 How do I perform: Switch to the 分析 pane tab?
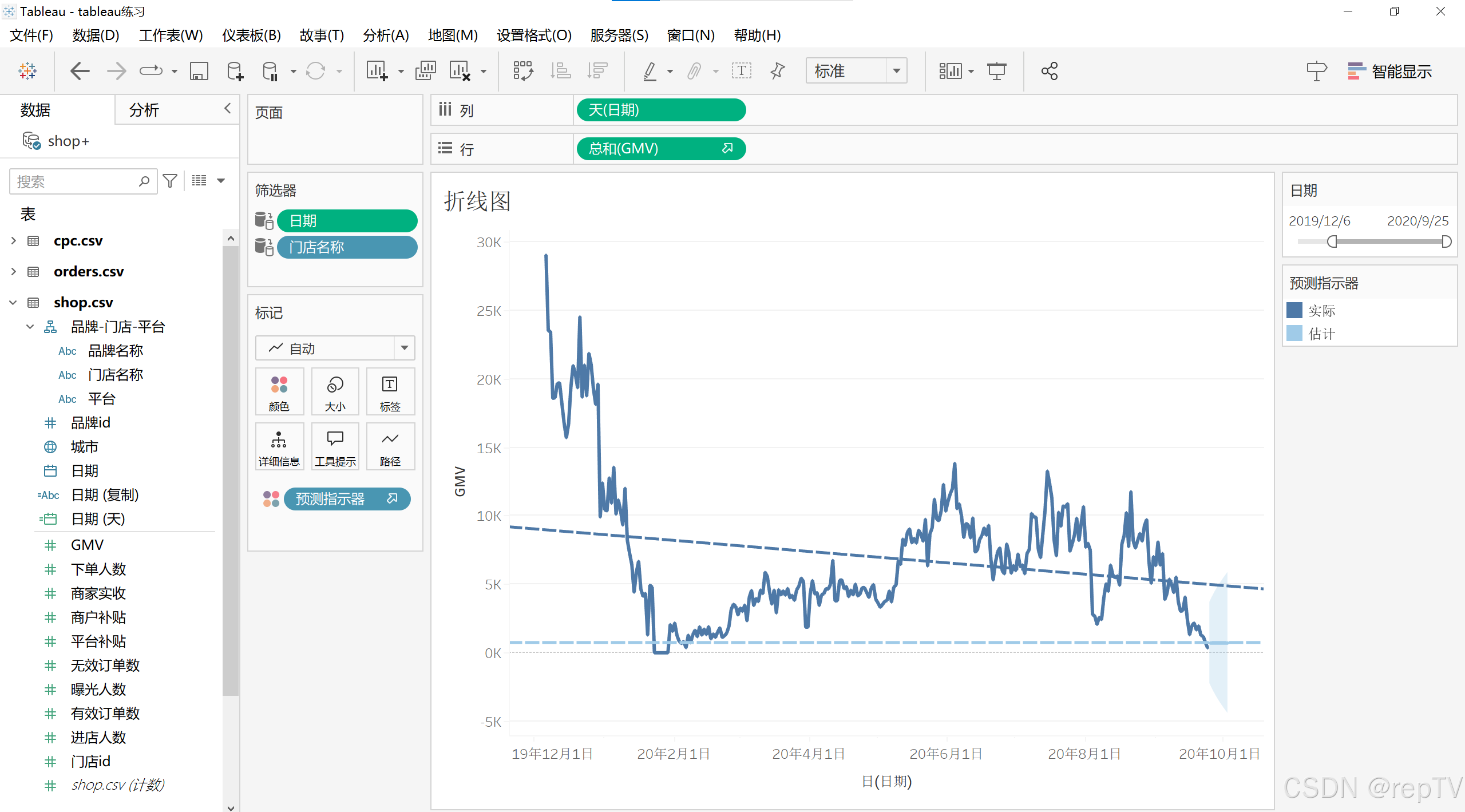(x=144, y=110)
